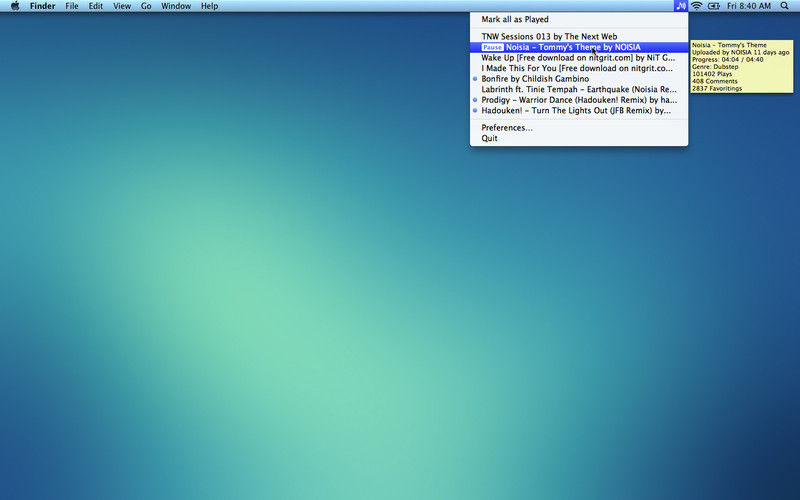Open the Go menu
The image size is (800, 500).
146,6
